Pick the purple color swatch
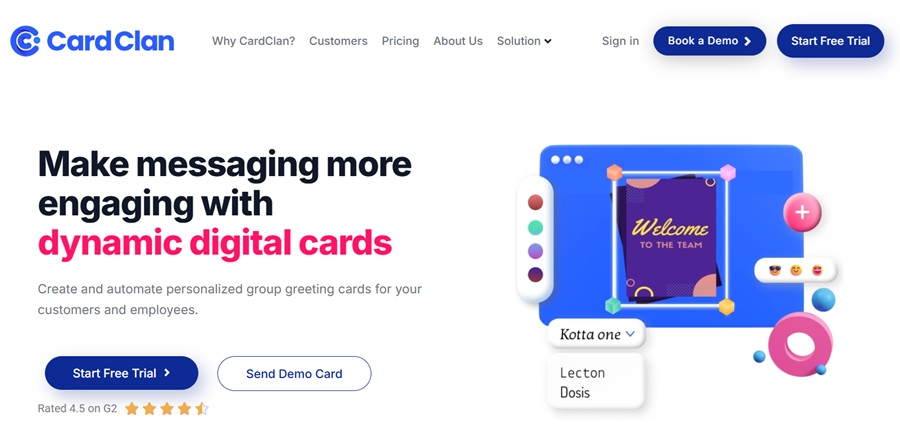 pyautogui.click(x=536, y=251)
